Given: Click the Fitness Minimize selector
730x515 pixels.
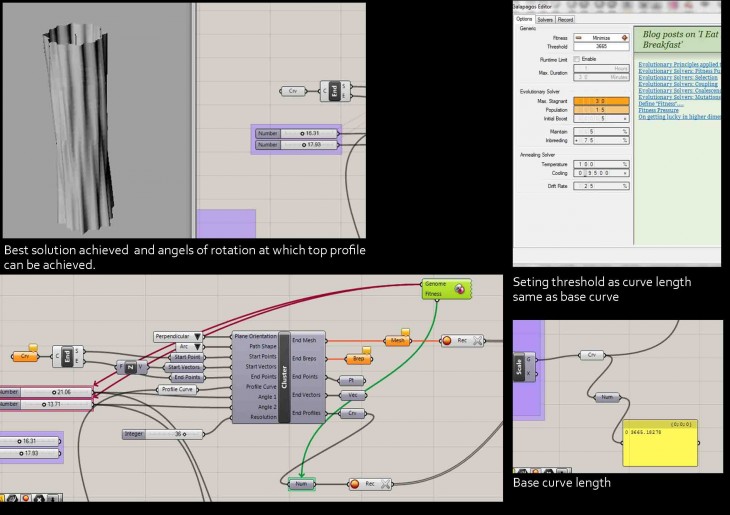Looking at the screenshot, I should click(599, 38).
